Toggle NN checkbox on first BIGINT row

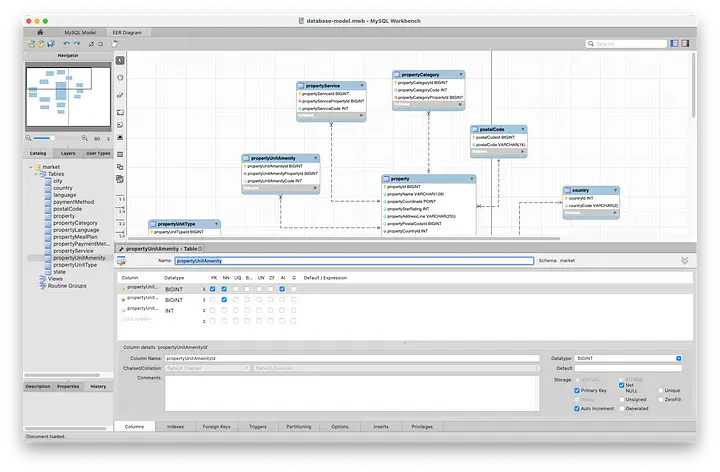pos(224,289)
